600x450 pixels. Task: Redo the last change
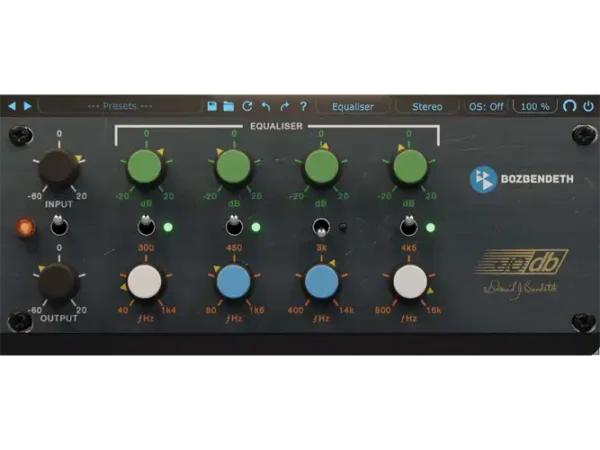click(x=284, y=106)
